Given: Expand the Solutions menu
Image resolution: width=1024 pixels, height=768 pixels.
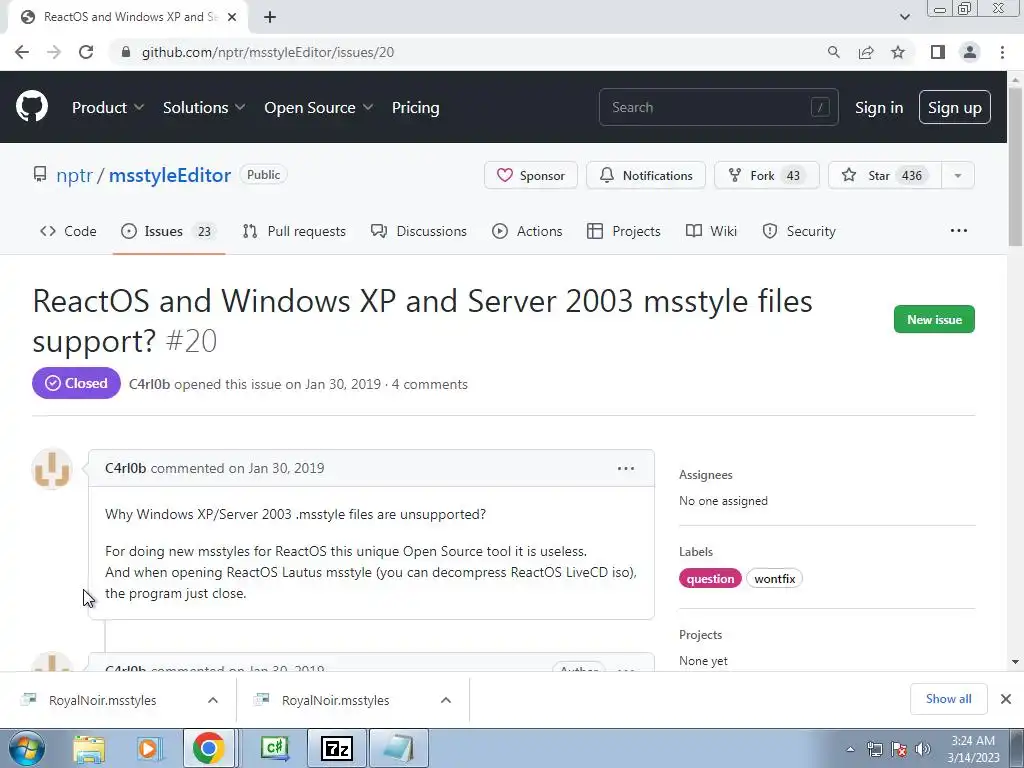Looking at the screenshot, I should (x=204, y=107).
